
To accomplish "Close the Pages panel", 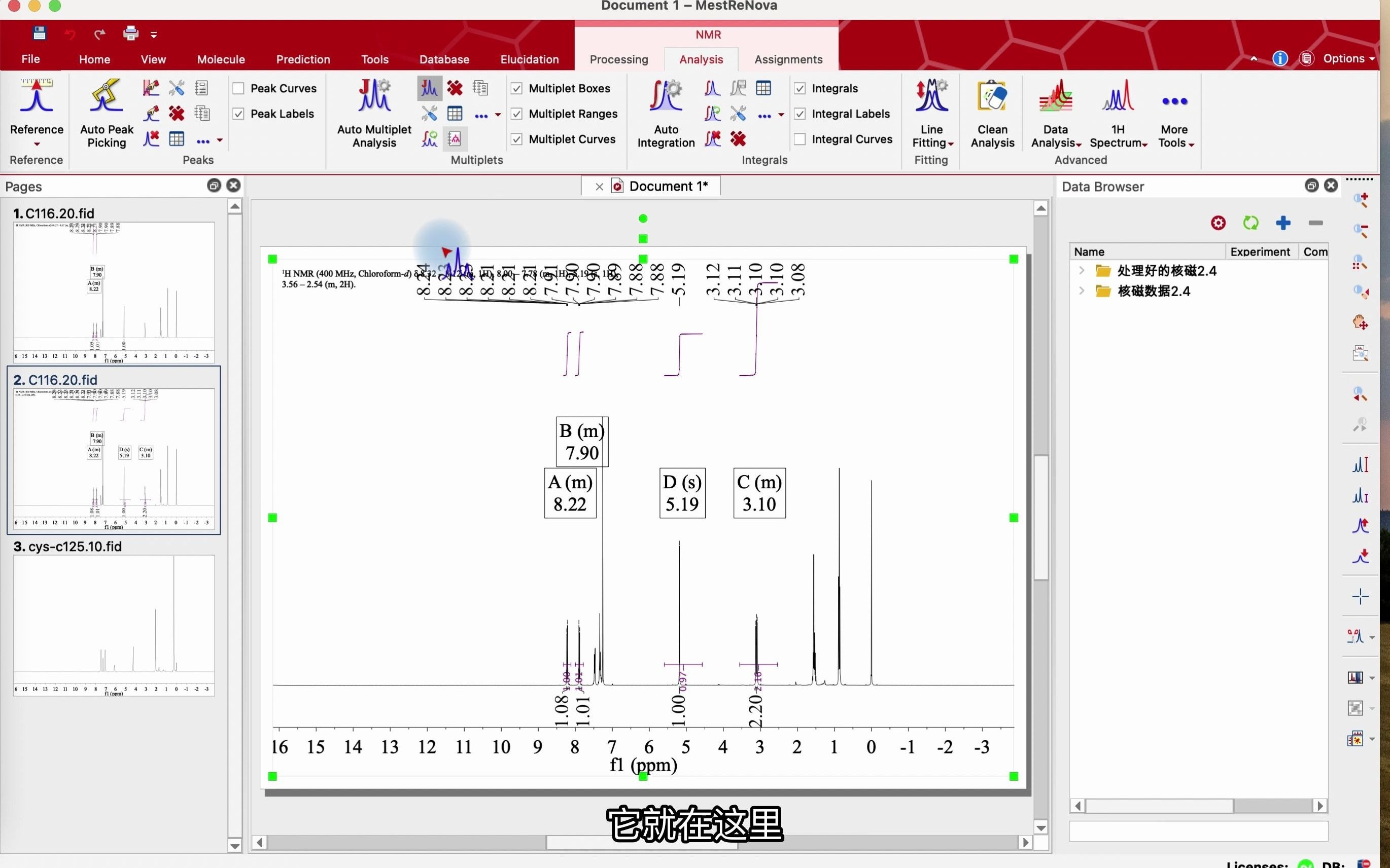I will coord(233,185).
